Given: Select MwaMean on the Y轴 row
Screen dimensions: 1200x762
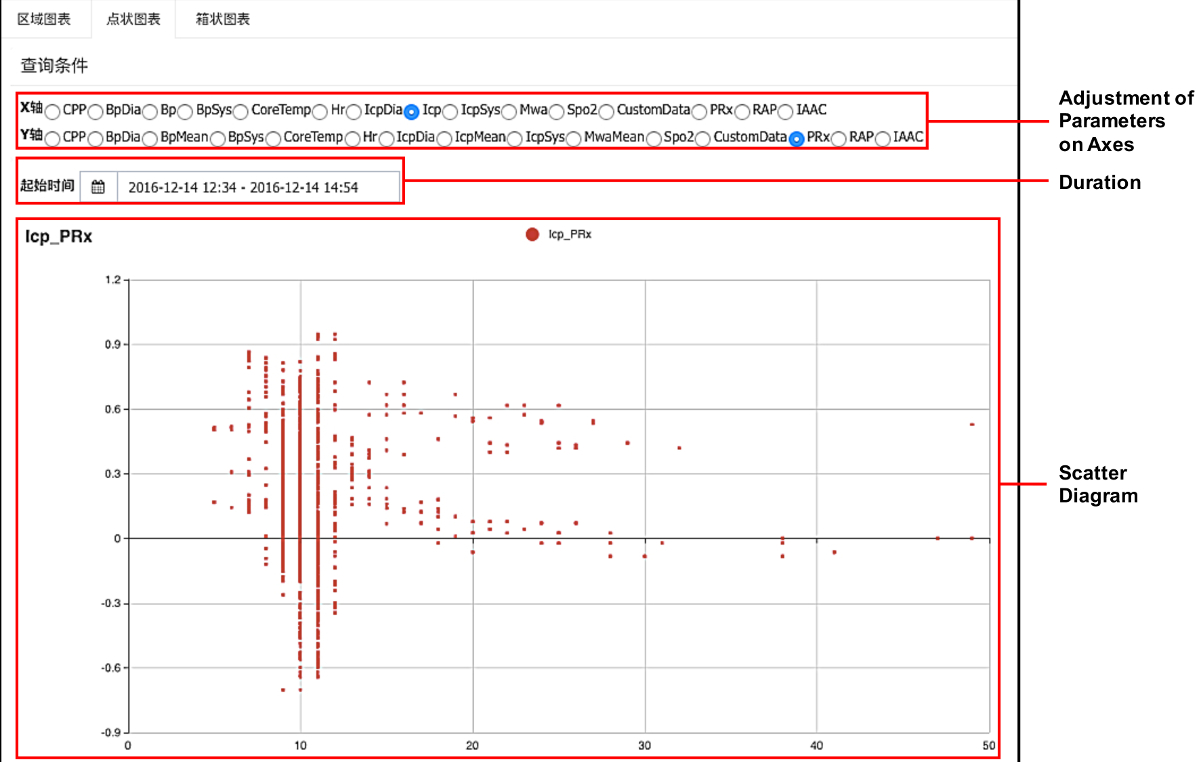Looking at the screenshot, I should pos(573,138).
